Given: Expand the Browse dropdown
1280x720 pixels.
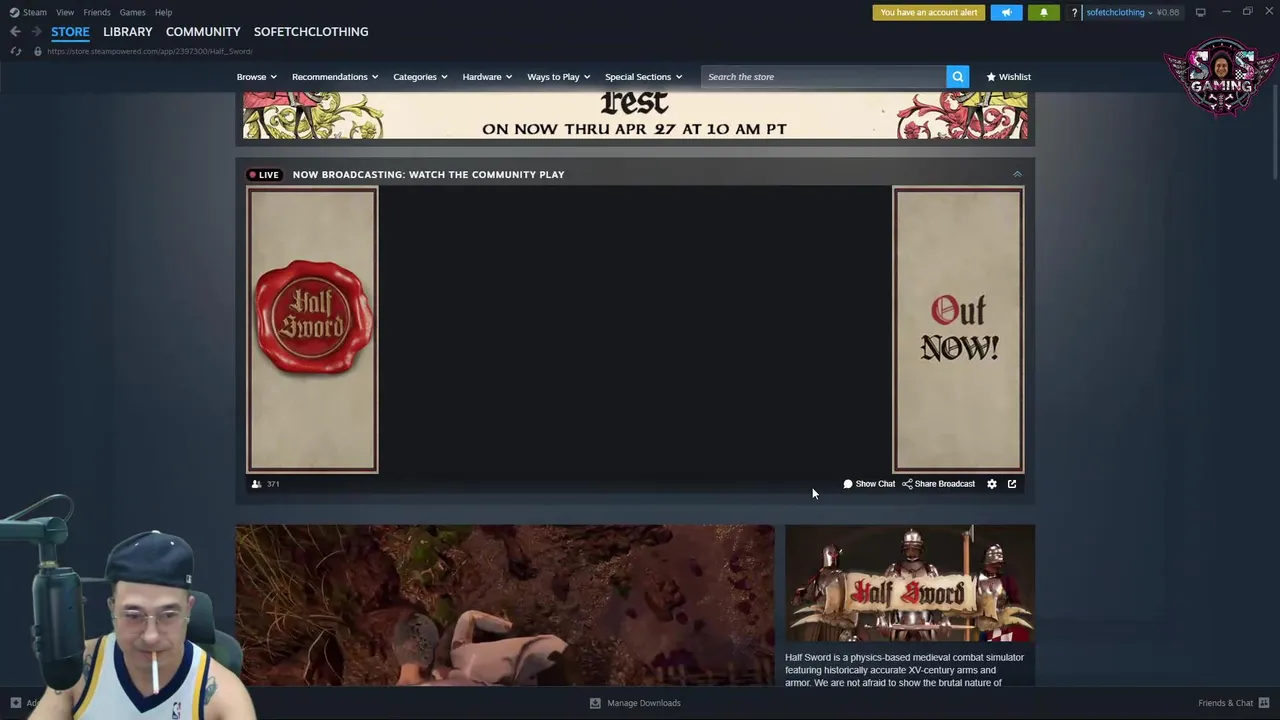Looking at the screenshot, I should [x=256, y=77].
